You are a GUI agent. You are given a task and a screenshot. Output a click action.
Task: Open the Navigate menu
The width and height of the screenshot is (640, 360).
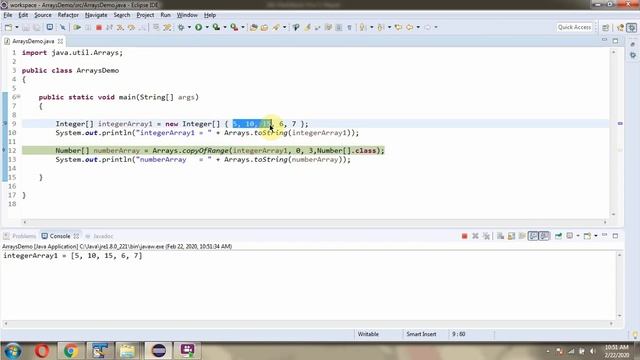coord(96,15)
